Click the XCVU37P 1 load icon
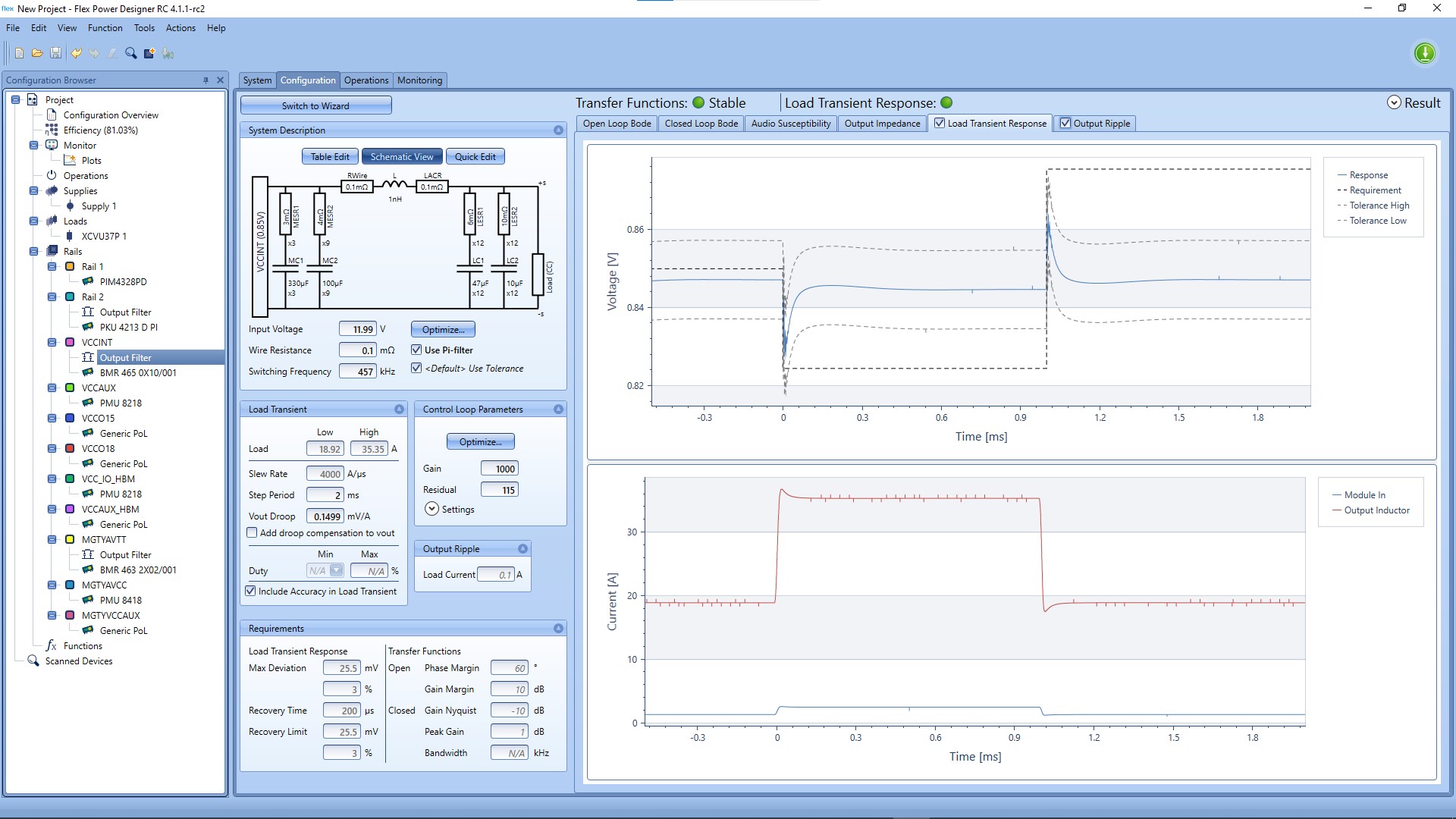The height and width of the screenshot is (819, 1456). pos(70,236)
